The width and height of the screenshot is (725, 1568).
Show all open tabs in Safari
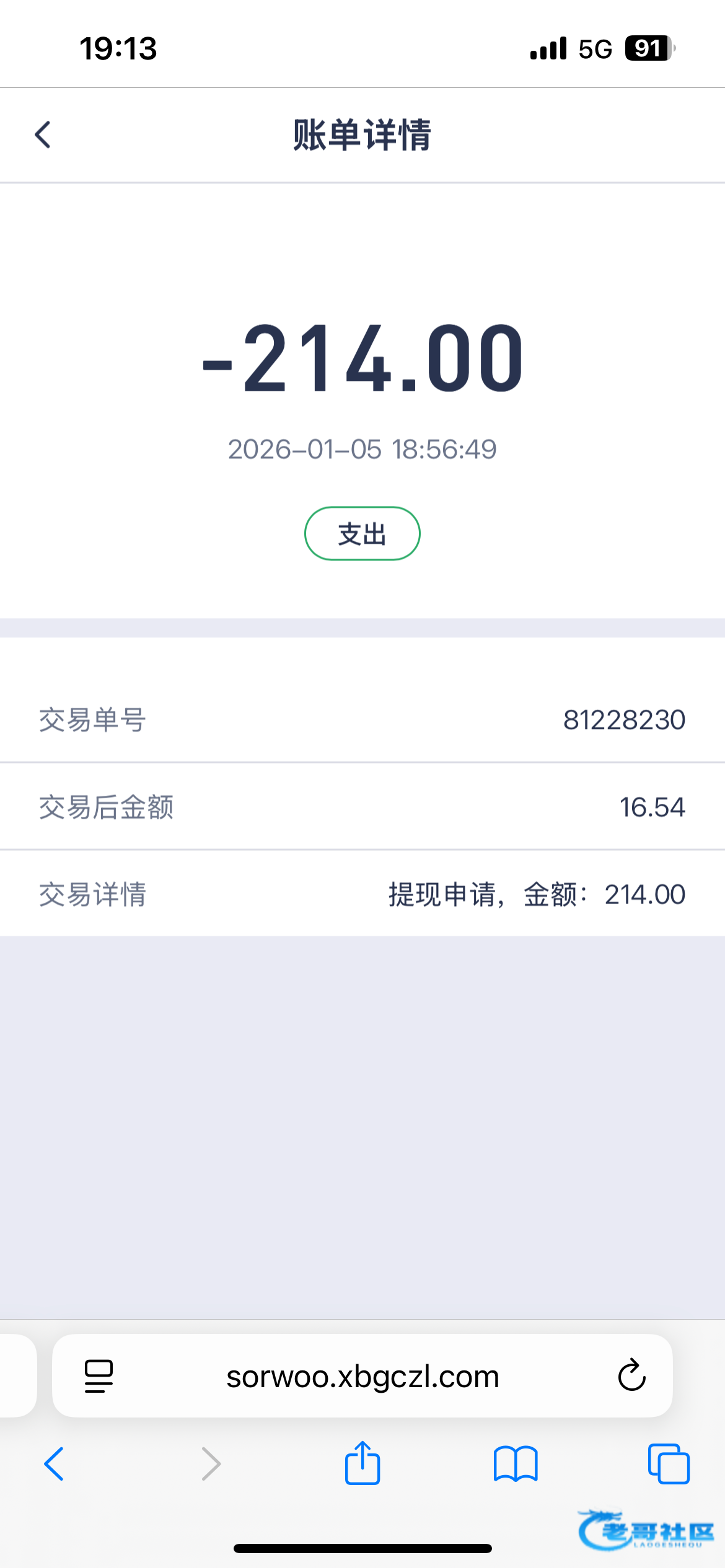point(668,1464)
